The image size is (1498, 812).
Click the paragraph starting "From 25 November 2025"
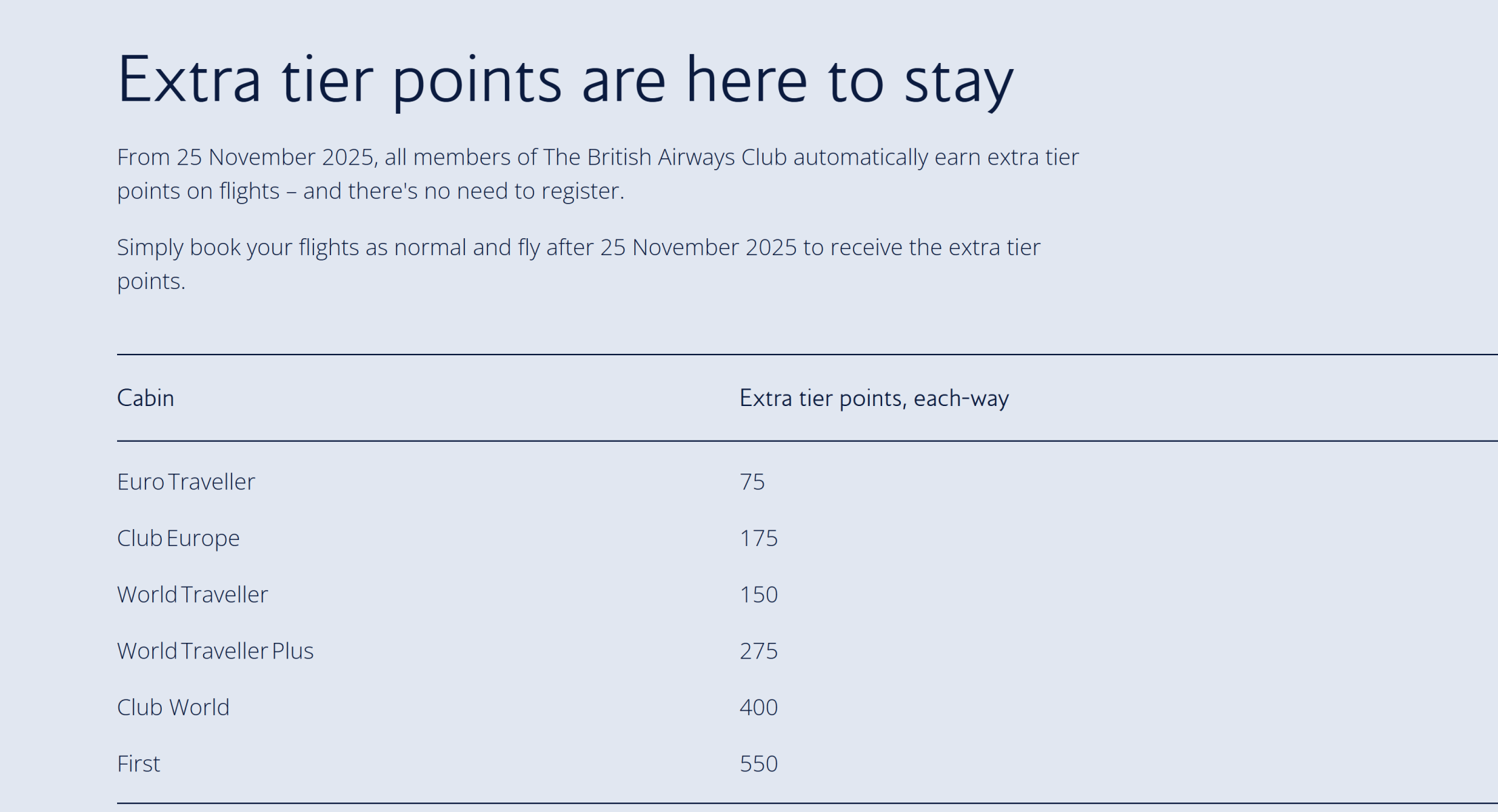pyautogui.click(x=598, y=174)
